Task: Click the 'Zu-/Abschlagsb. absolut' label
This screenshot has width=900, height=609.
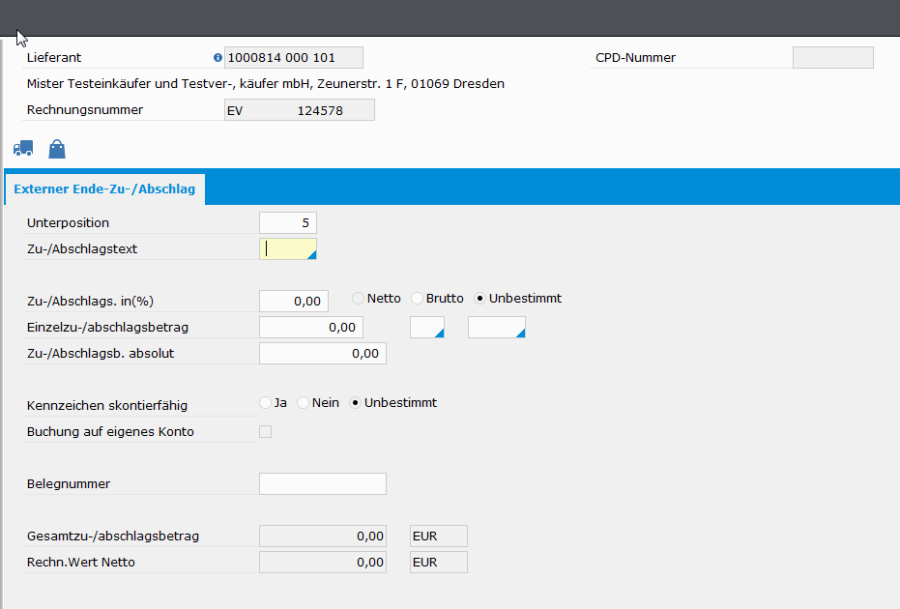Action: coord(100,354)
